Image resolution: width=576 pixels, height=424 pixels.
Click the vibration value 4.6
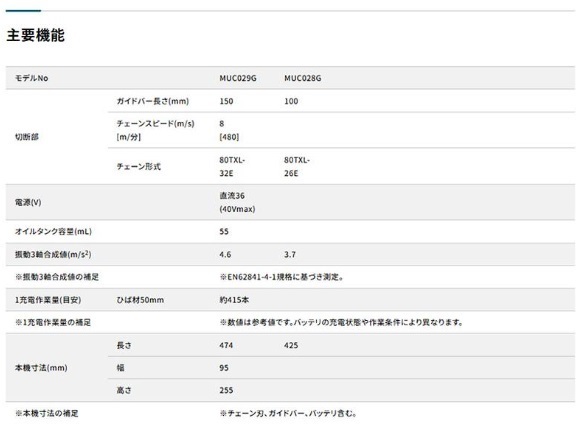pyautogui.click(x=225, y=254)
